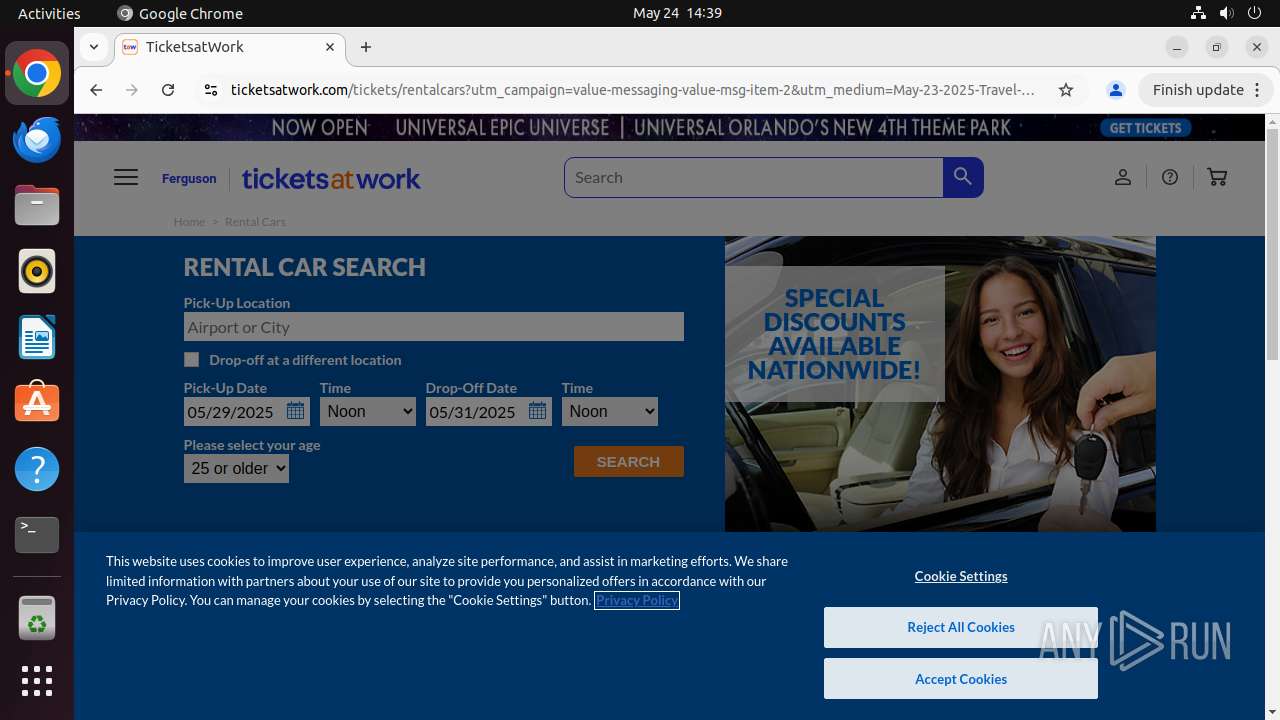Reload the current page

coord(168,90)
